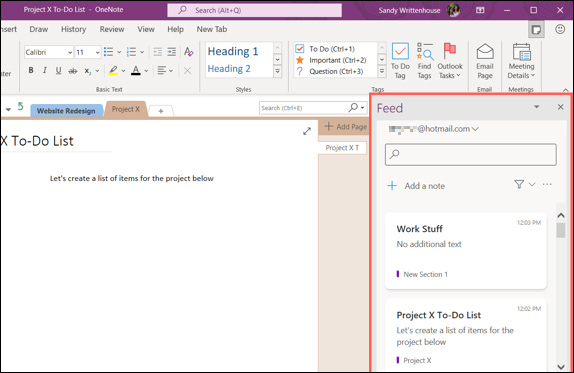The height and width of the screenshot is (373, 574).
Task: Click the filter funnel icon in Feed
Action: [x=519, y=184]
